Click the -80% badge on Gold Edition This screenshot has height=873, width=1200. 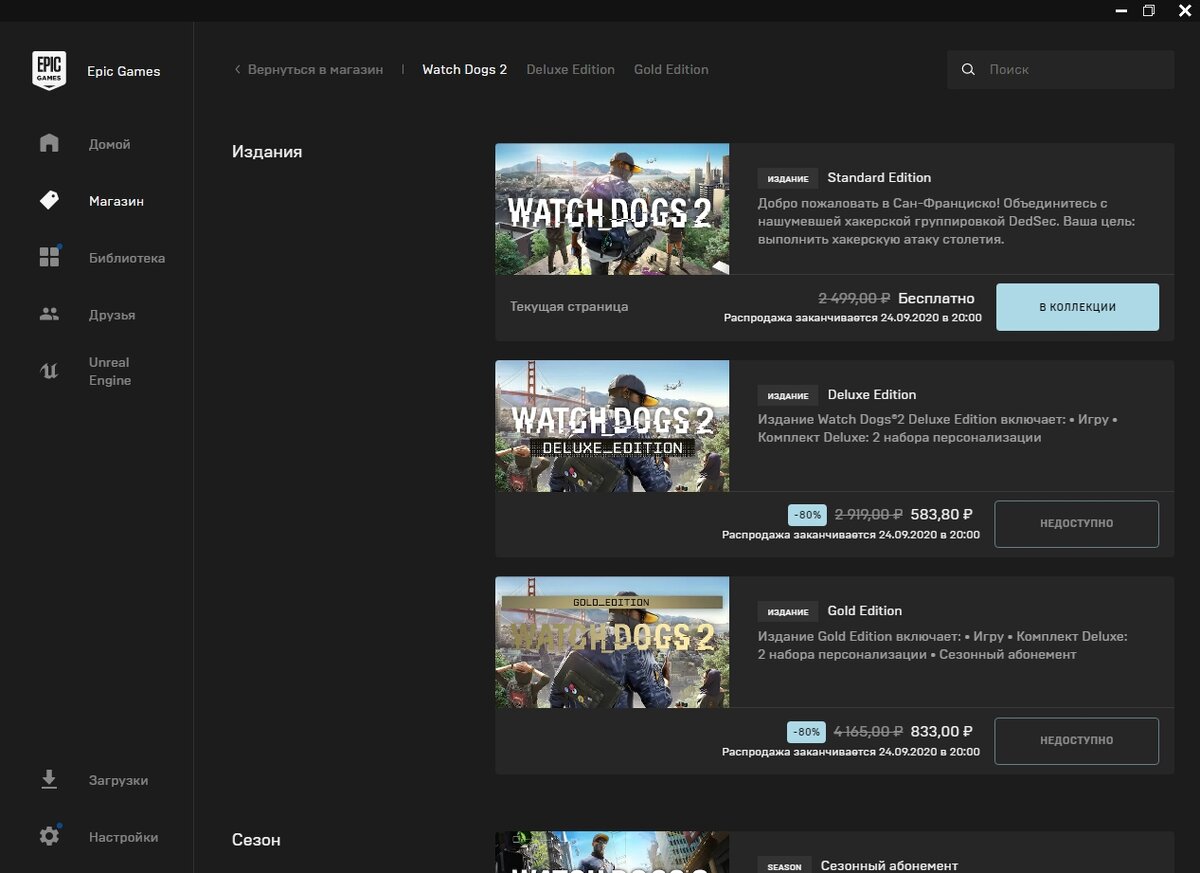807,732
